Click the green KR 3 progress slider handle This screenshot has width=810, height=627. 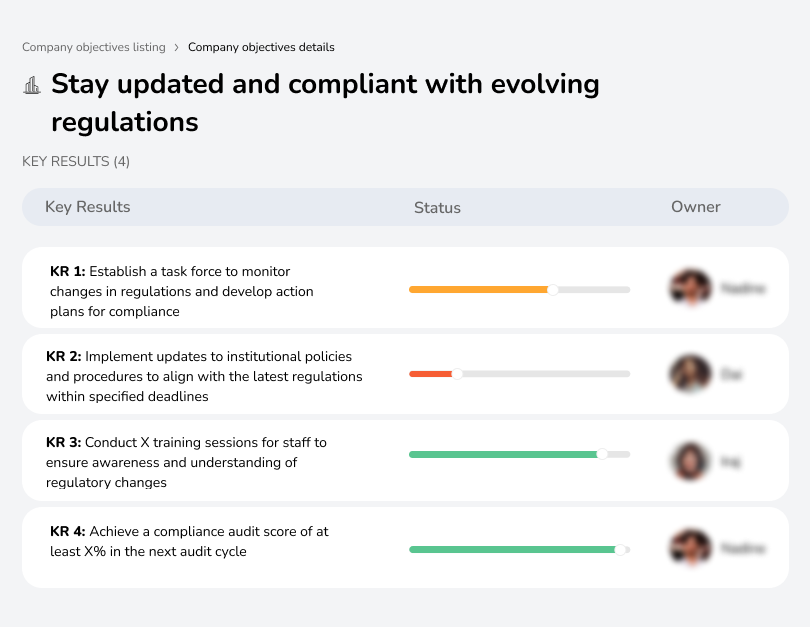tap(602, 454)
